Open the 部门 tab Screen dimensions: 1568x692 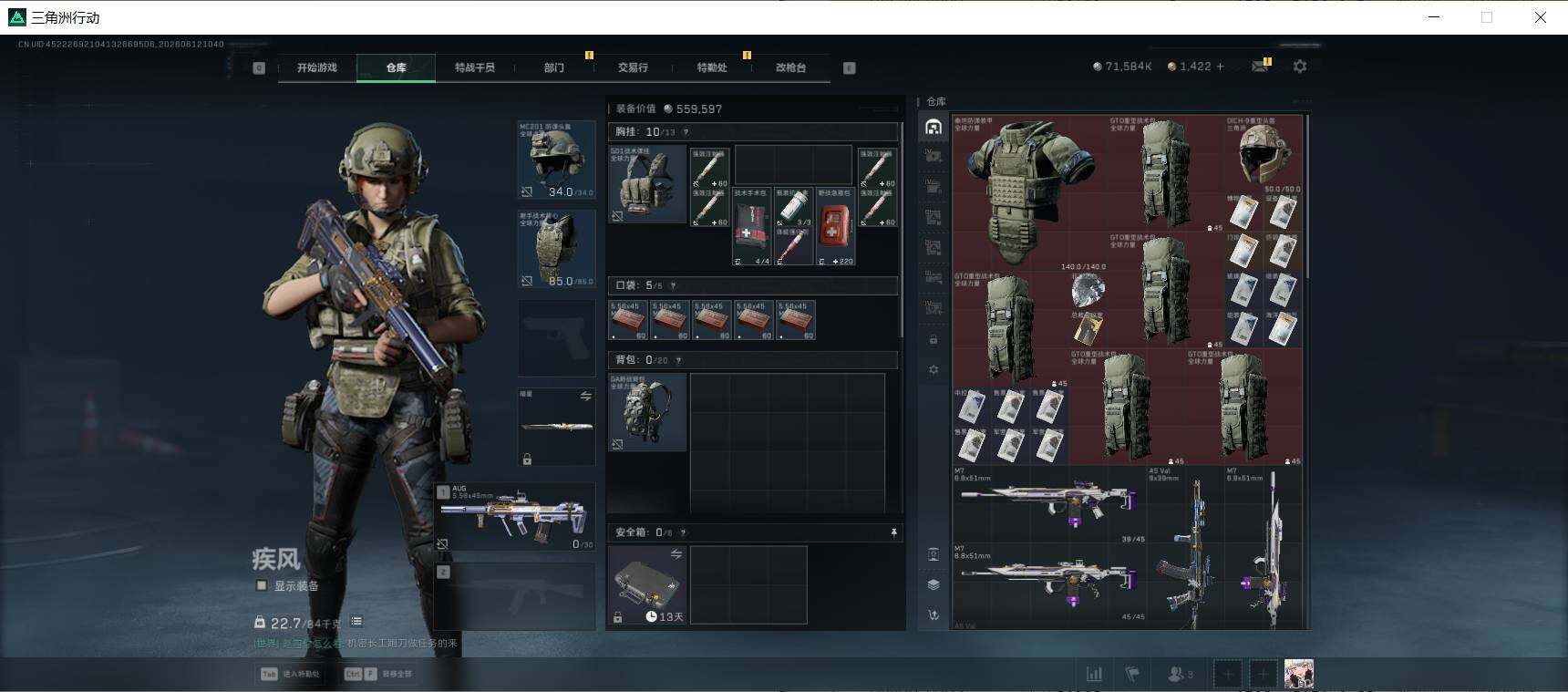point(554,67)
